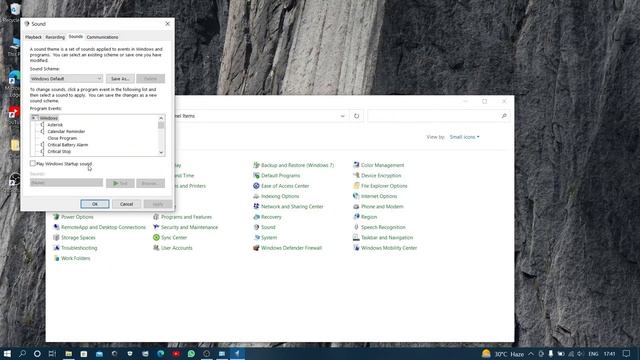Click the Region globe icon
Image resolution: width=640 pixels, height=360 pixels.
click(356, 217)
